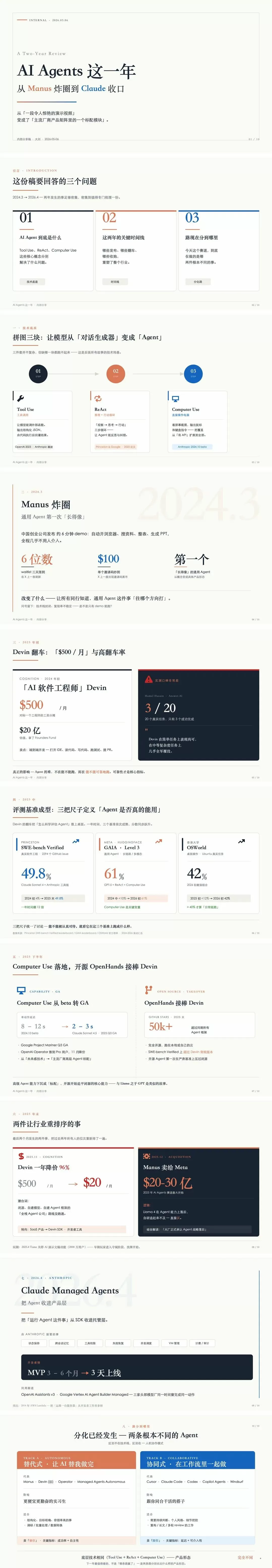Click the Computer Use 从 beta 转 GA subheading
The height and width of the screenshot is (1568, 272).
tap(53, 1003)
